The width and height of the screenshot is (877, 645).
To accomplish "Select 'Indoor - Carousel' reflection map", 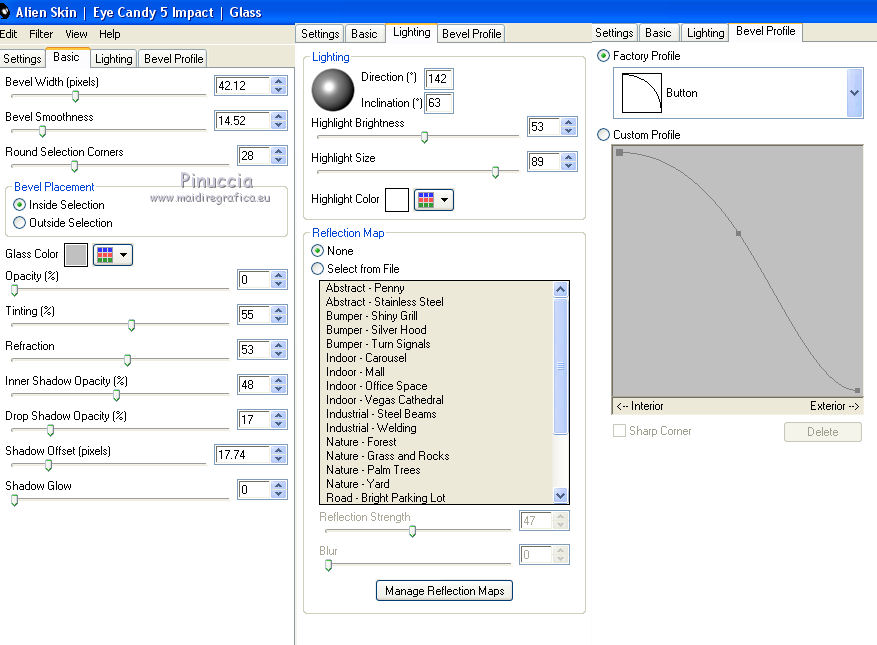I will (x=366, y=358).
